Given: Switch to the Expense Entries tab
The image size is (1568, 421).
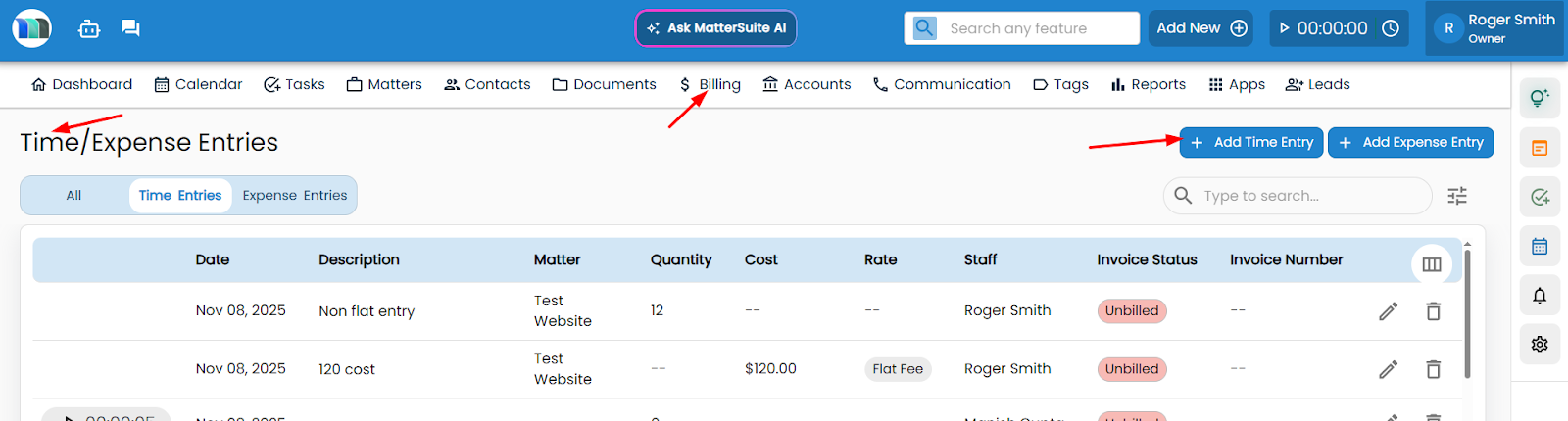Looking at the screenshot, I should coord(294,196).
